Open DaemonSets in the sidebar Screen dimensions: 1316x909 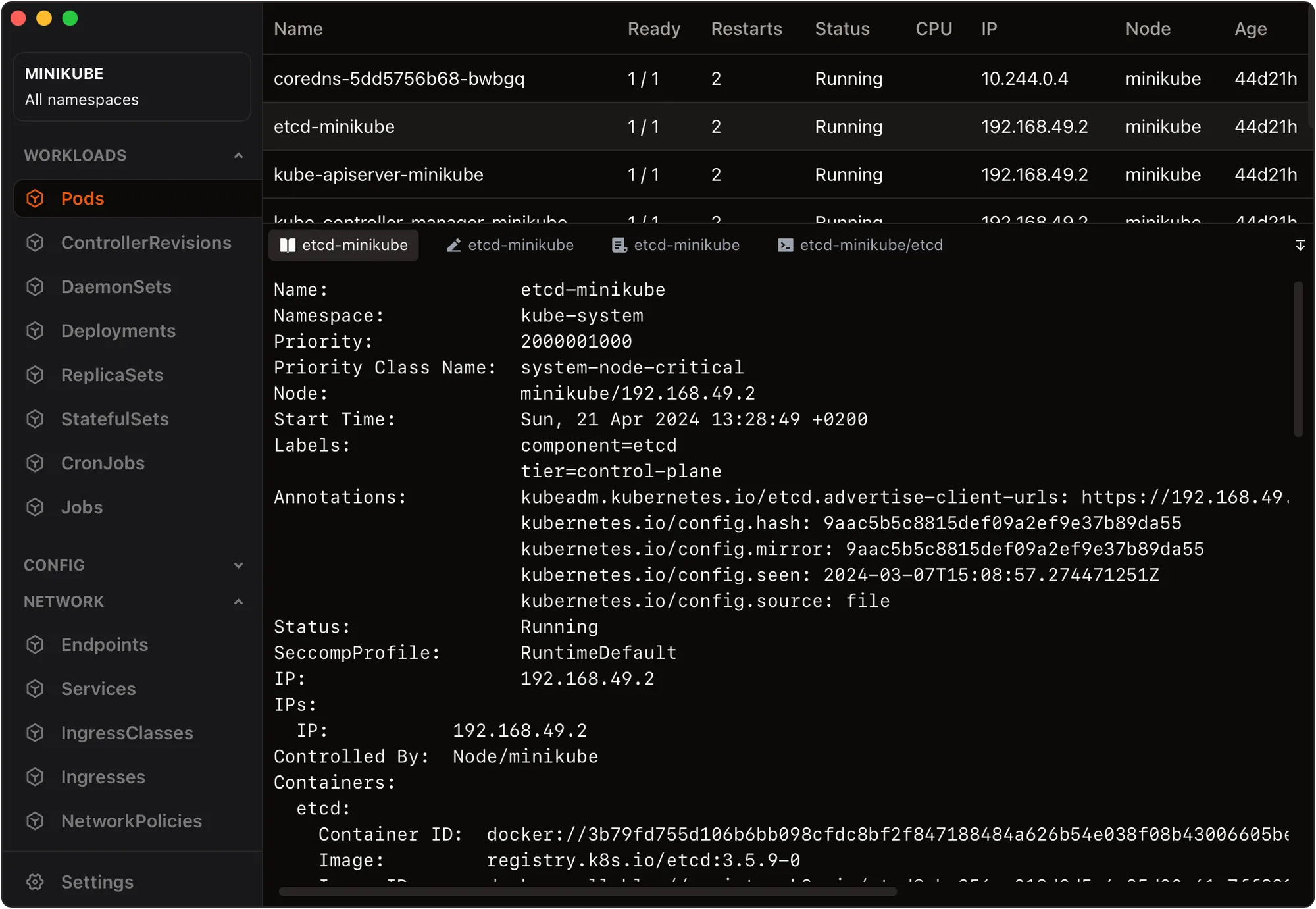click(x=138, y=286)
